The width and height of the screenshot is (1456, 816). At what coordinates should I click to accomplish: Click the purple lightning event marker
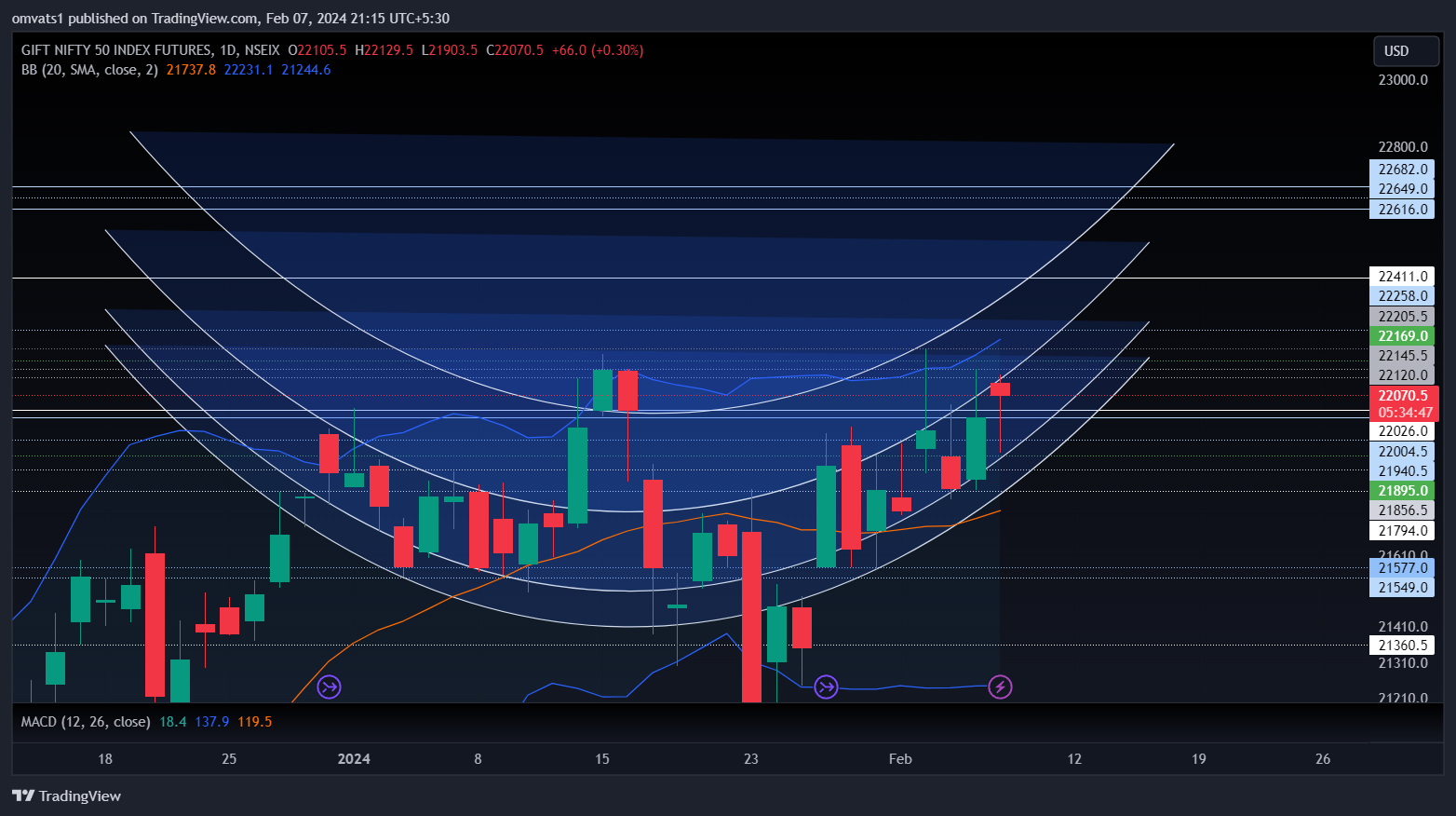(1000, 687)
